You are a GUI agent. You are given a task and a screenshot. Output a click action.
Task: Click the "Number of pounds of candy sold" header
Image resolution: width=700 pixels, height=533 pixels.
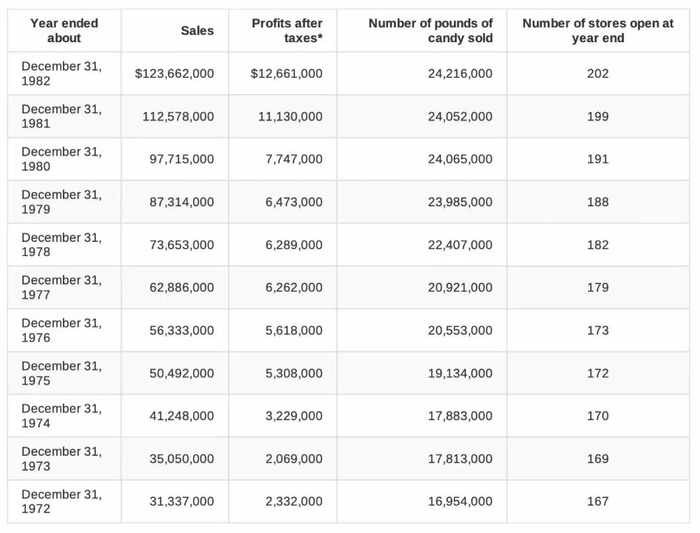pyautogui.click(x=430, y=30)
